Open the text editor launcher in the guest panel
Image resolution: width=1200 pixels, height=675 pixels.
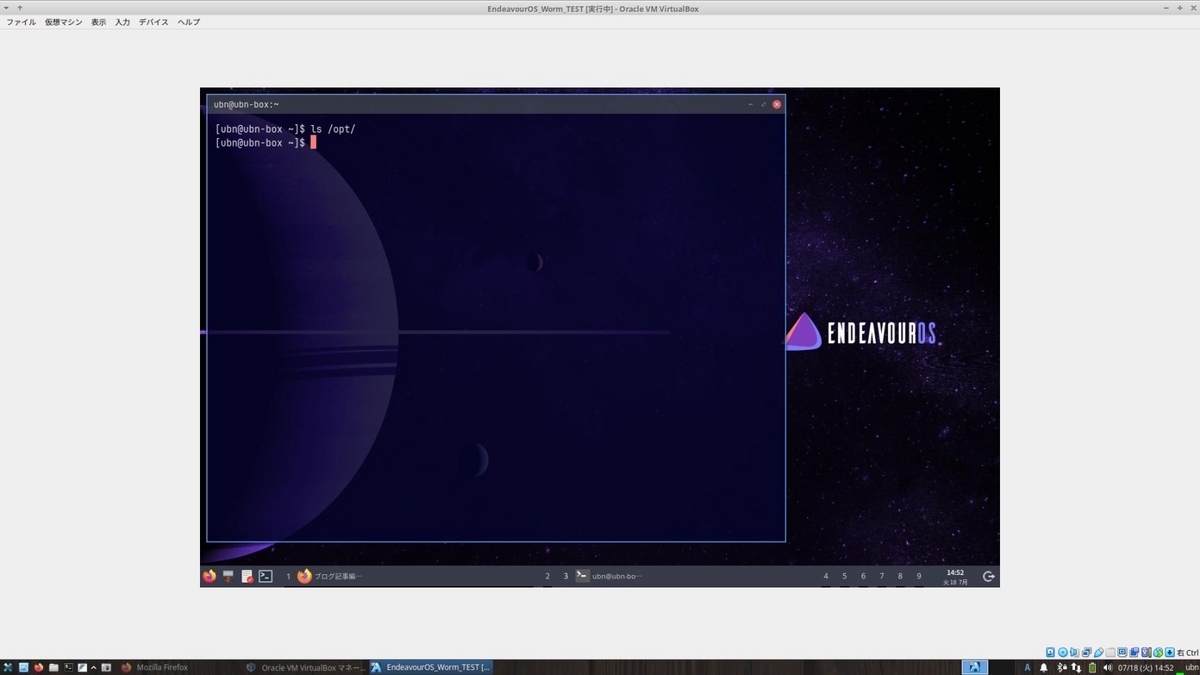coord(247,576)
